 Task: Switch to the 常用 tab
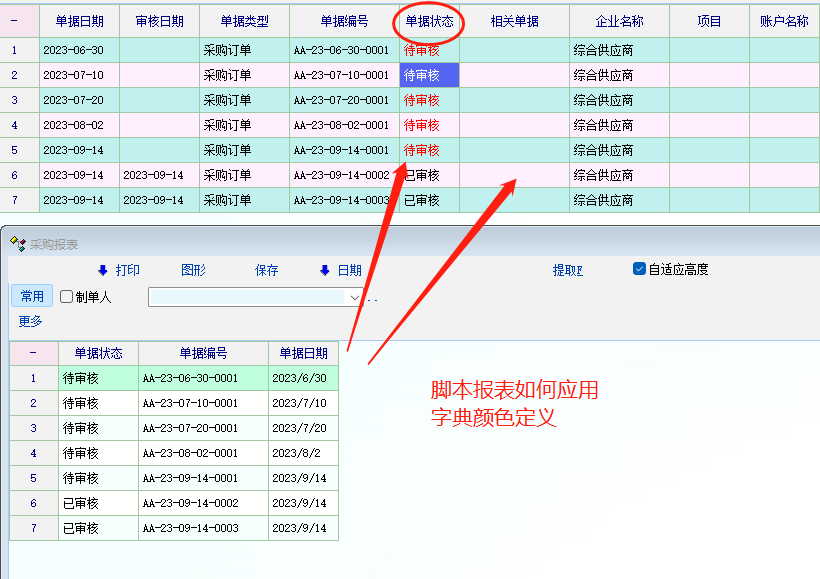pos(32,296)
